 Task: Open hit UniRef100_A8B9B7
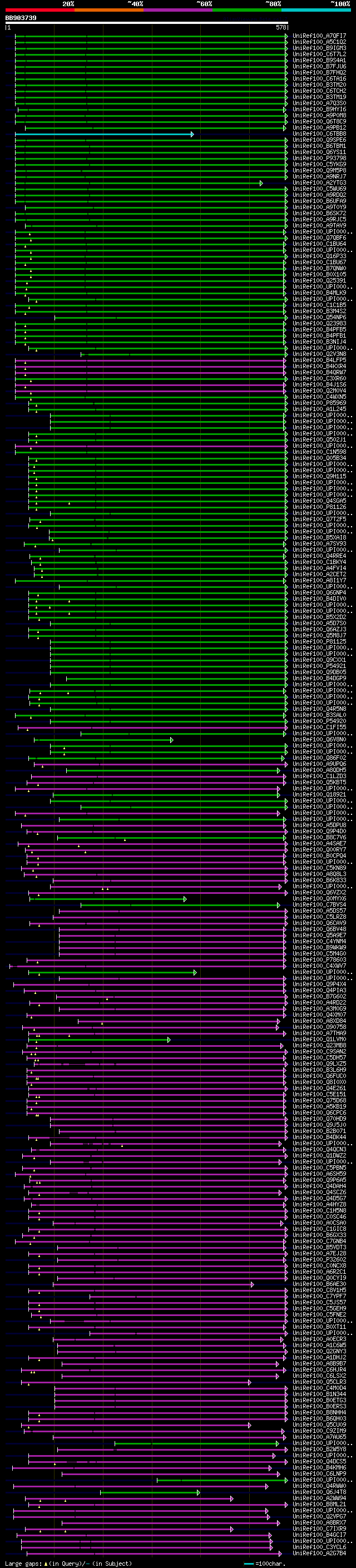tap(319, 1363)
